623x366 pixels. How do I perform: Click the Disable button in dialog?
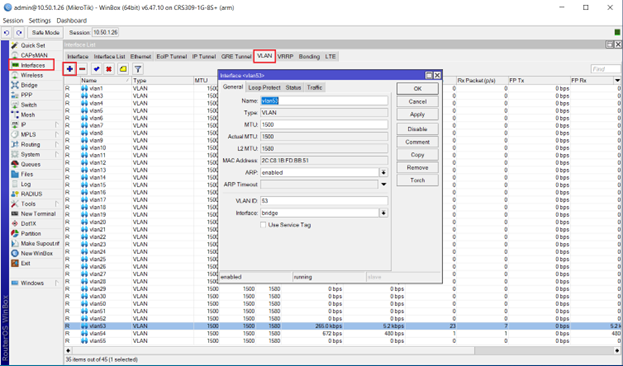pos(417,129)
